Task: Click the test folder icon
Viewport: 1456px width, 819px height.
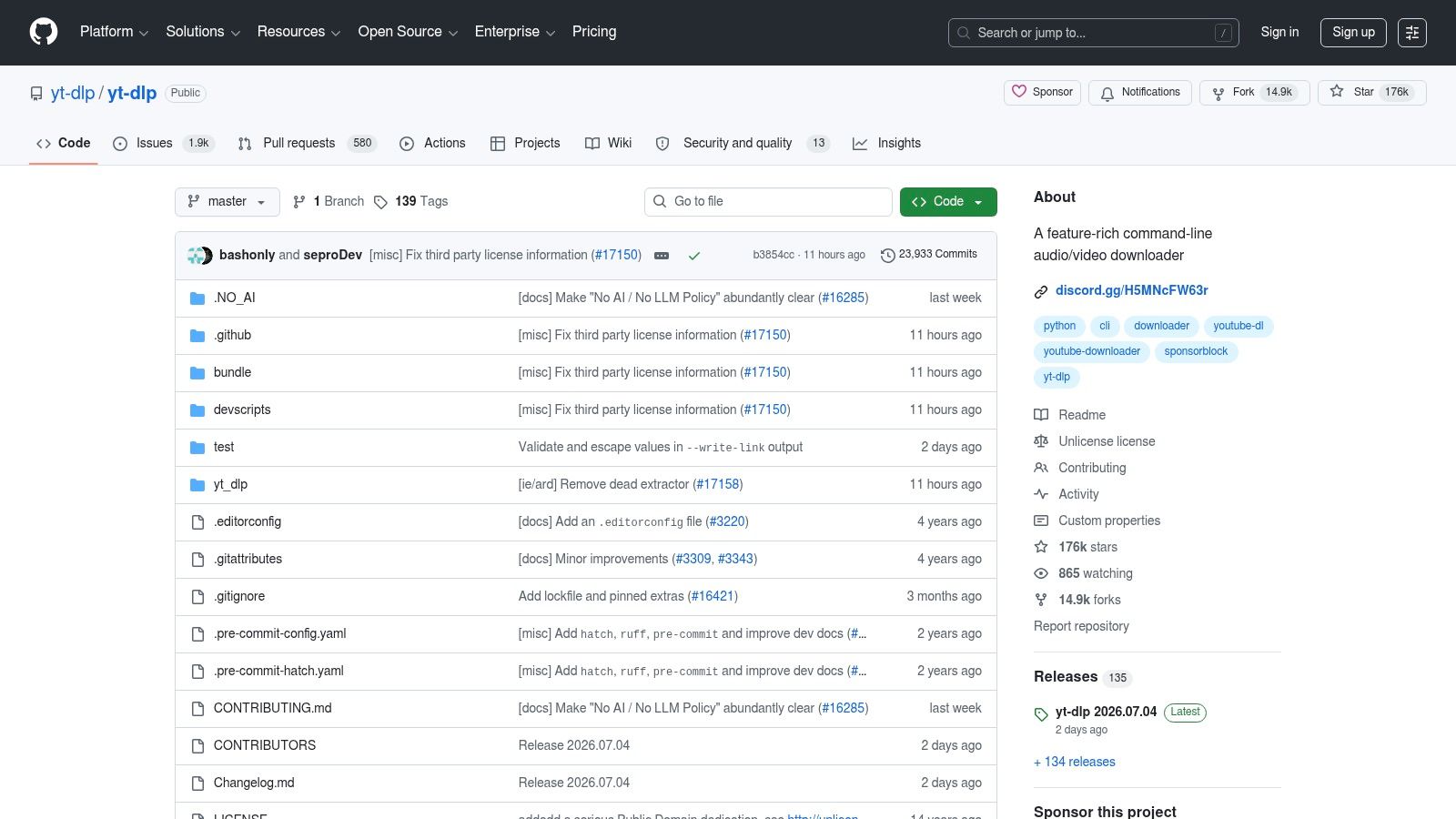Action: click(197, 448)
